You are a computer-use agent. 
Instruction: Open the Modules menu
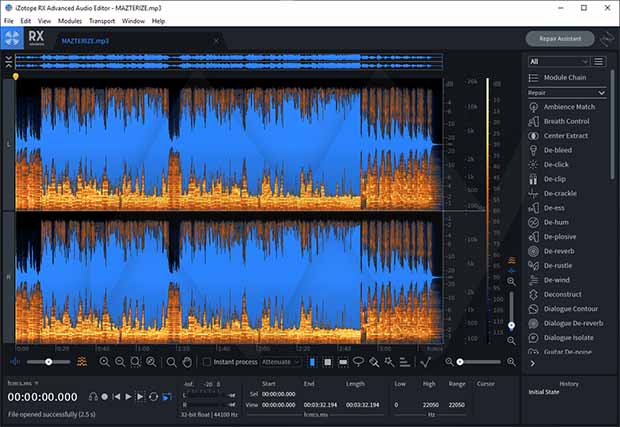point(70,21)
